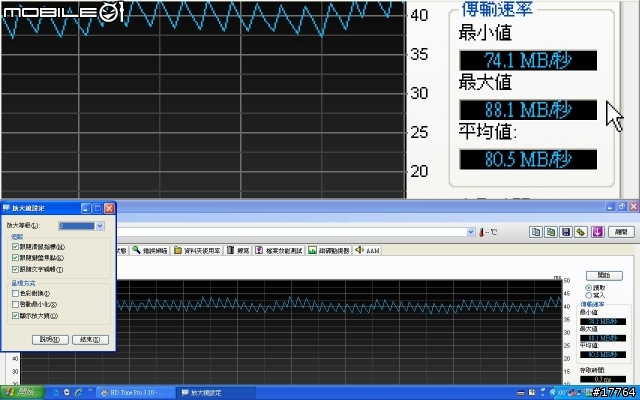Viewport: 640px width, 400px height.
Task: Toggle the follow keyboard focus checkbox
Action: (x=16, y=258)
